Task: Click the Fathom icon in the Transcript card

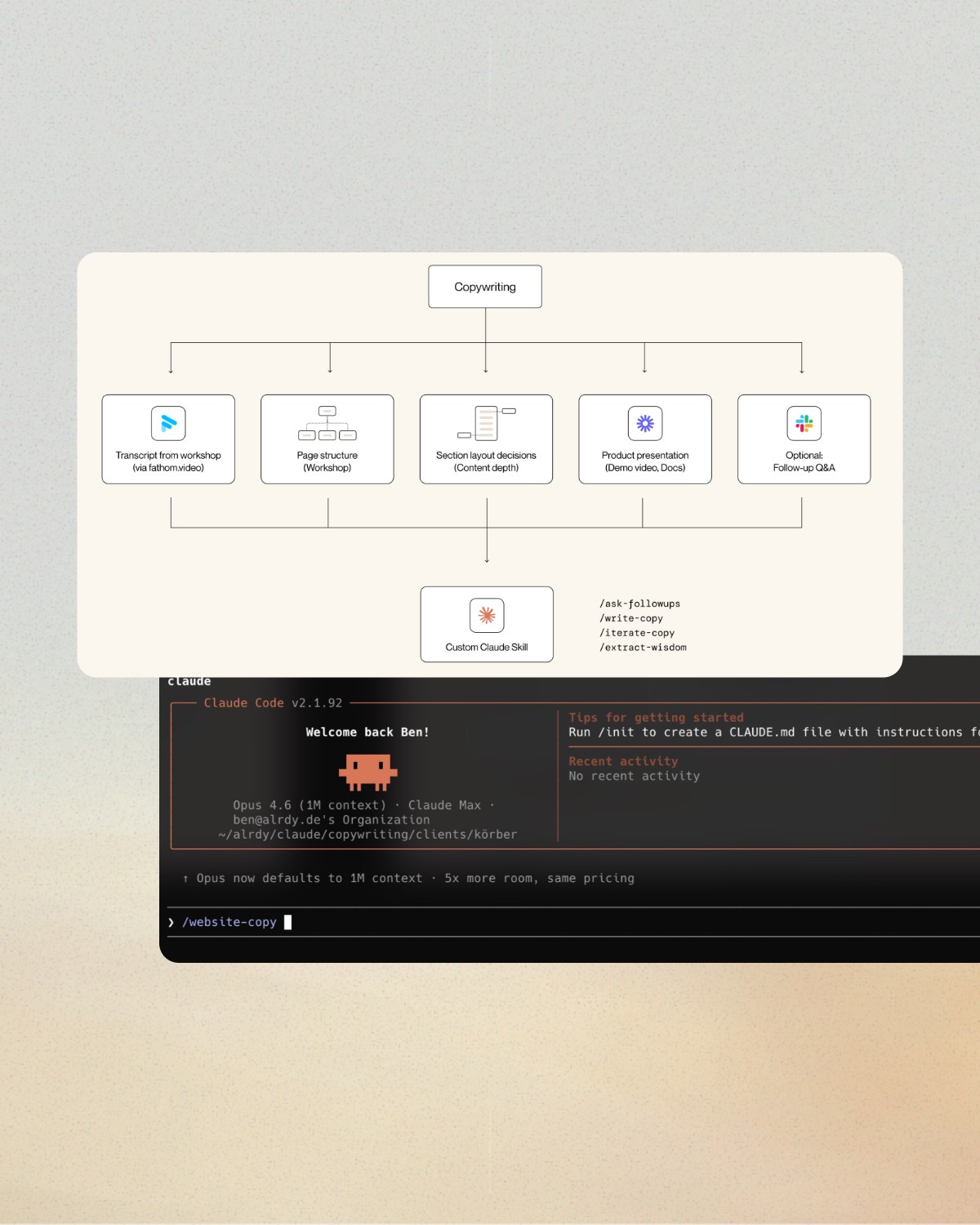Action: tap(168, 423)
